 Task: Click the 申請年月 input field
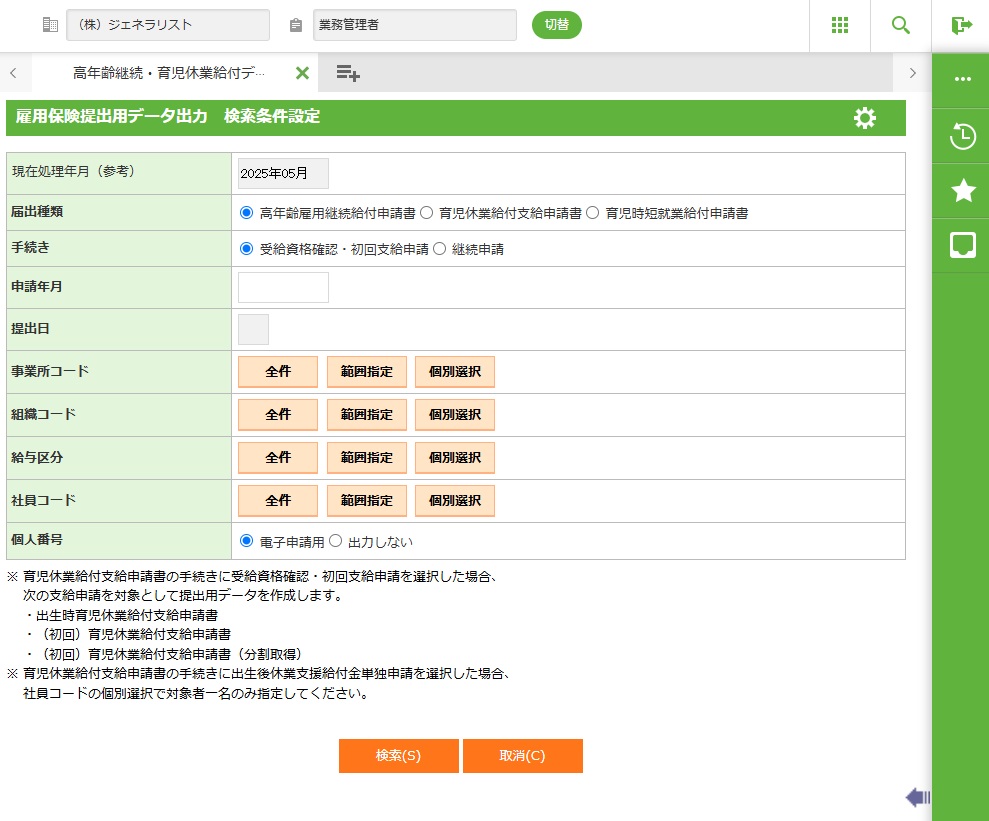(x=283, y=288)
